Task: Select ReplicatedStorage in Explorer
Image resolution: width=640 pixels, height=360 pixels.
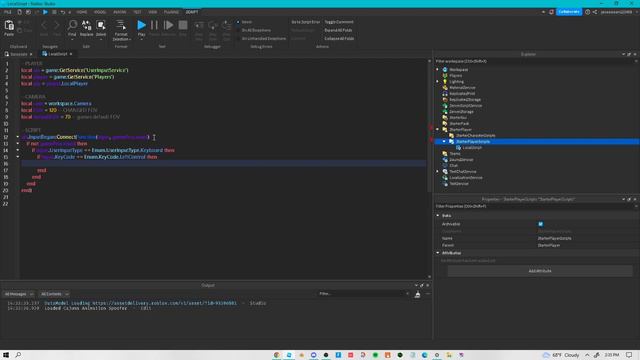Action: click(465, 100)
